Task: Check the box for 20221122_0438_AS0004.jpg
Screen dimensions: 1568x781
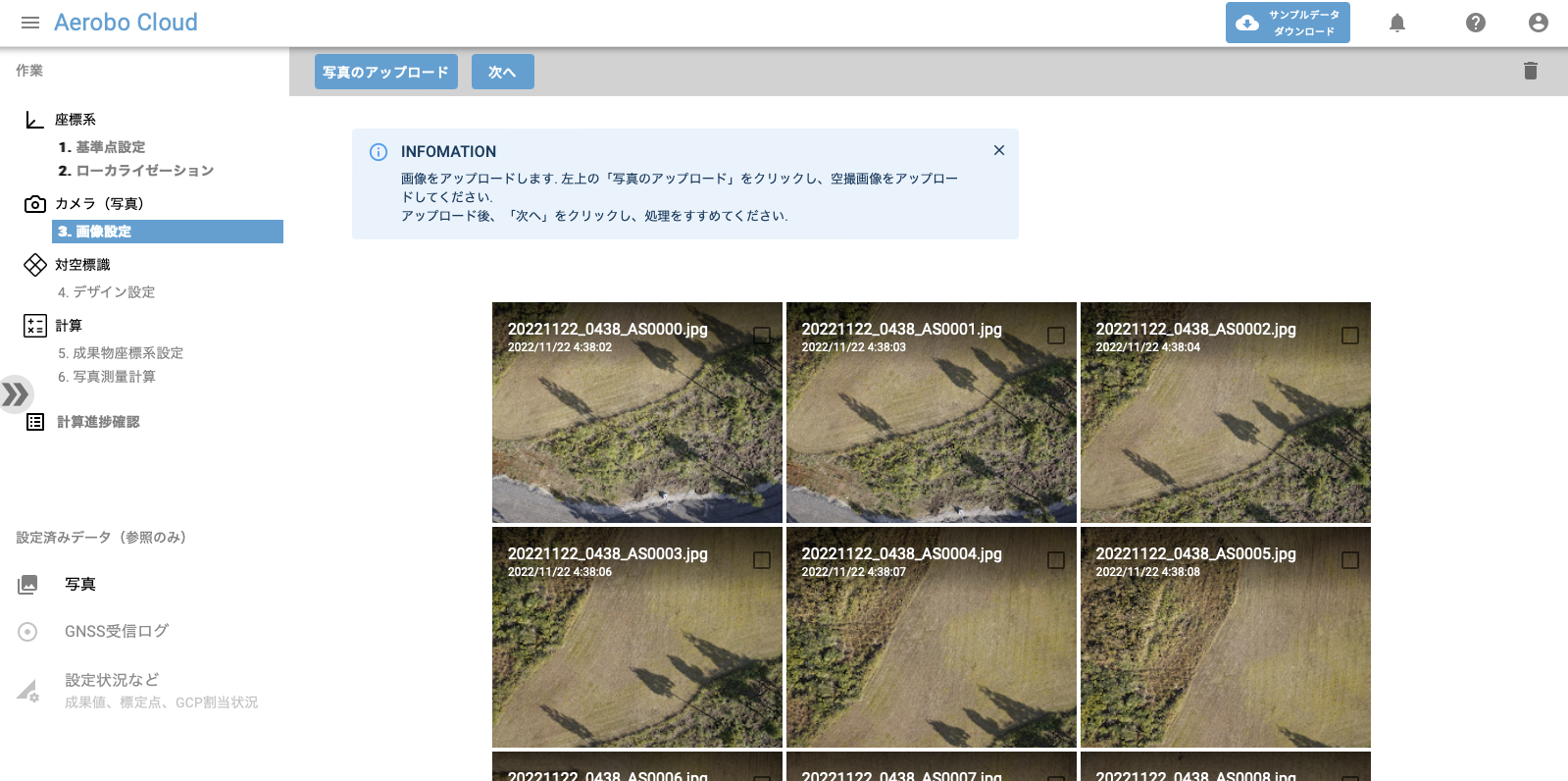Action: 1056,560
